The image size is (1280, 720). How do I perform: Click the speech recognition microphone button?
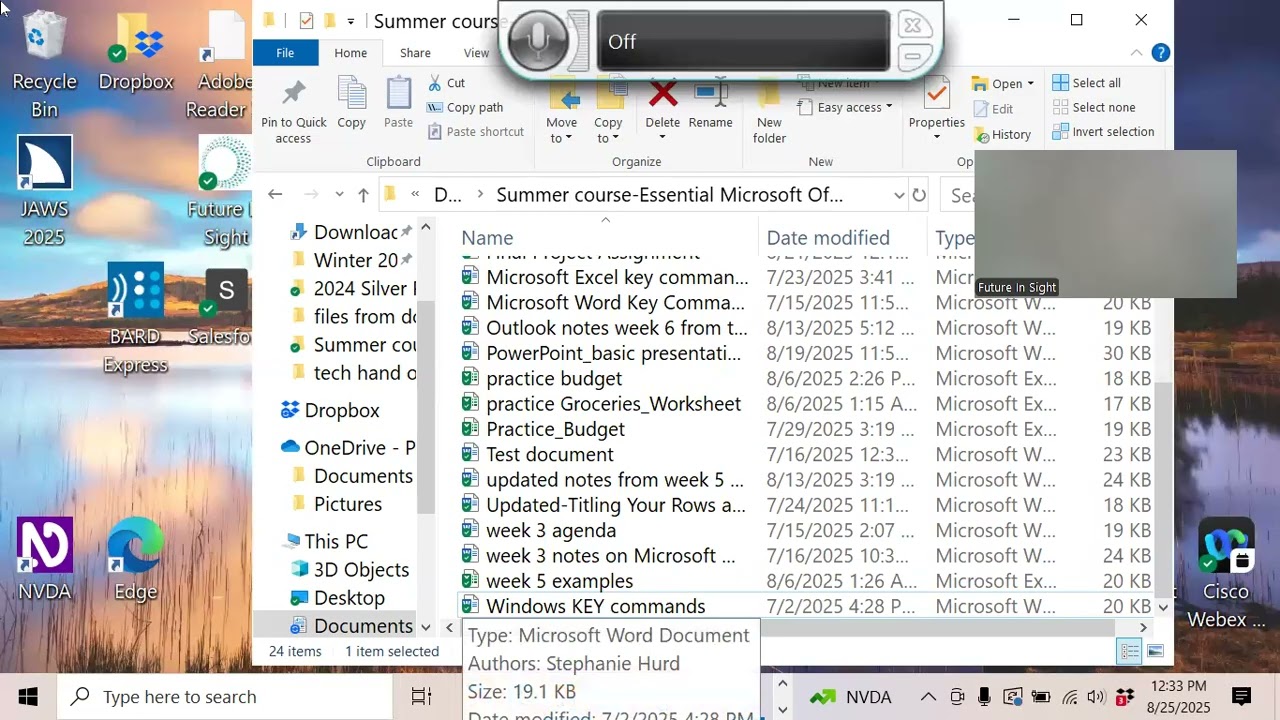click(538, 41)
